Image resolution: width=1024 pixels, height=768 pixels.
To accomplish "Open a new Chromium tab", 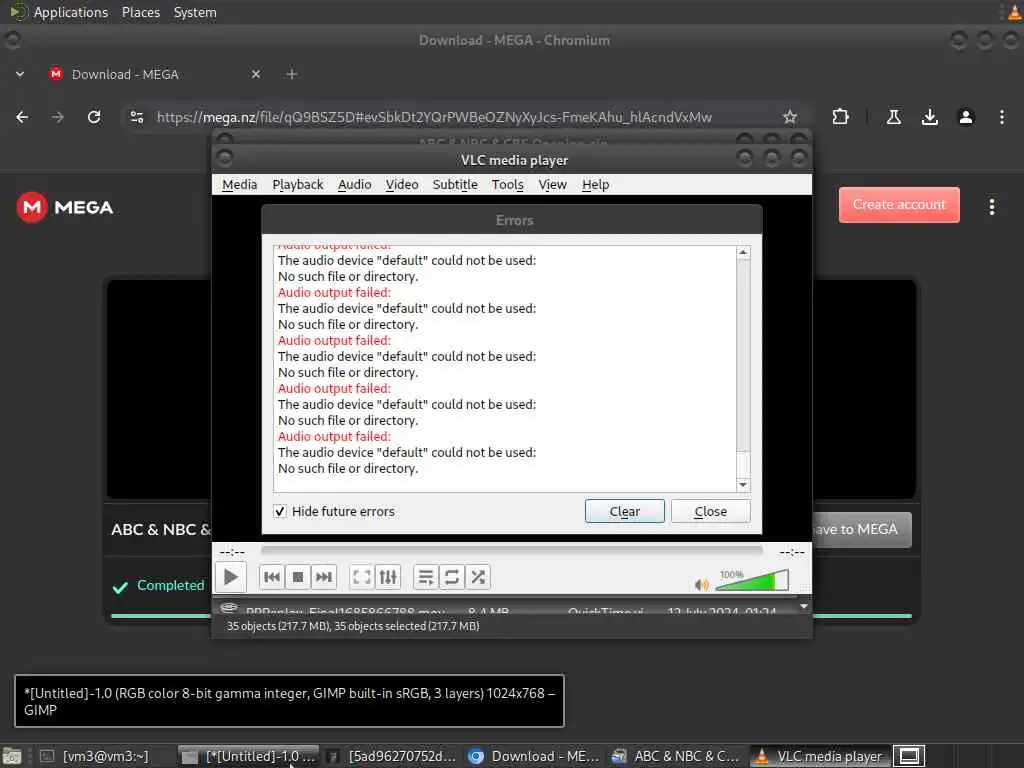I will click(x=292, y=74).
